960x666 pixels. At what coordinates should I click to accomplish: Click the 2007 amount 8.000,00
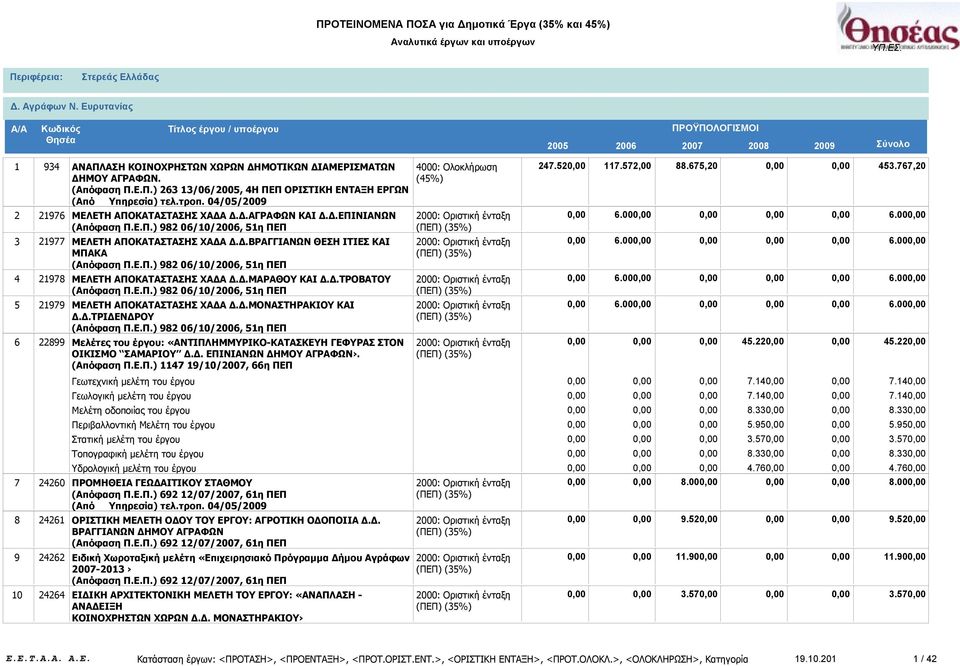699,482
